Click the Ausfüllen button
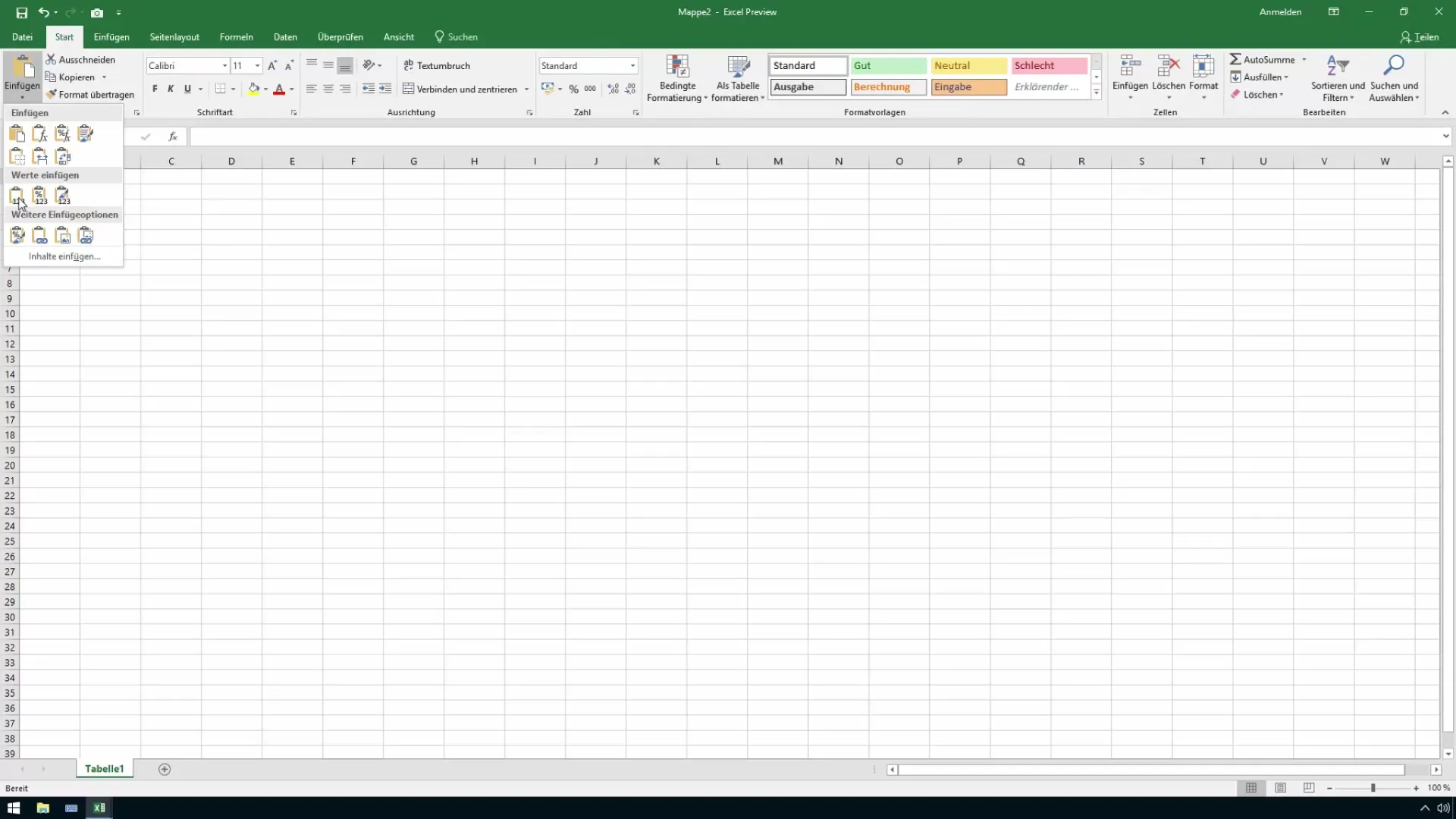This screenshot has width=1456, height=819. (1260, 77)
